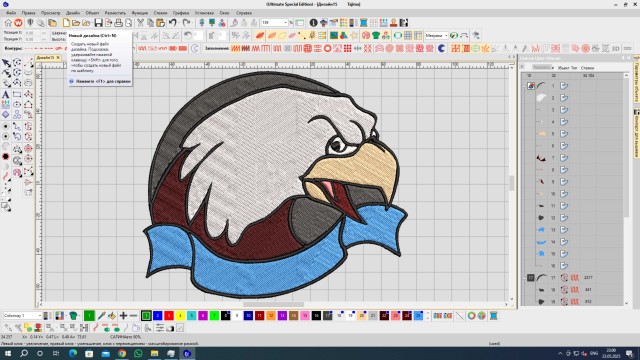The width and height of the screenshot is (640, 360).
Task: Click the Undo arrow in the toolbar
Action: (173, 23)
